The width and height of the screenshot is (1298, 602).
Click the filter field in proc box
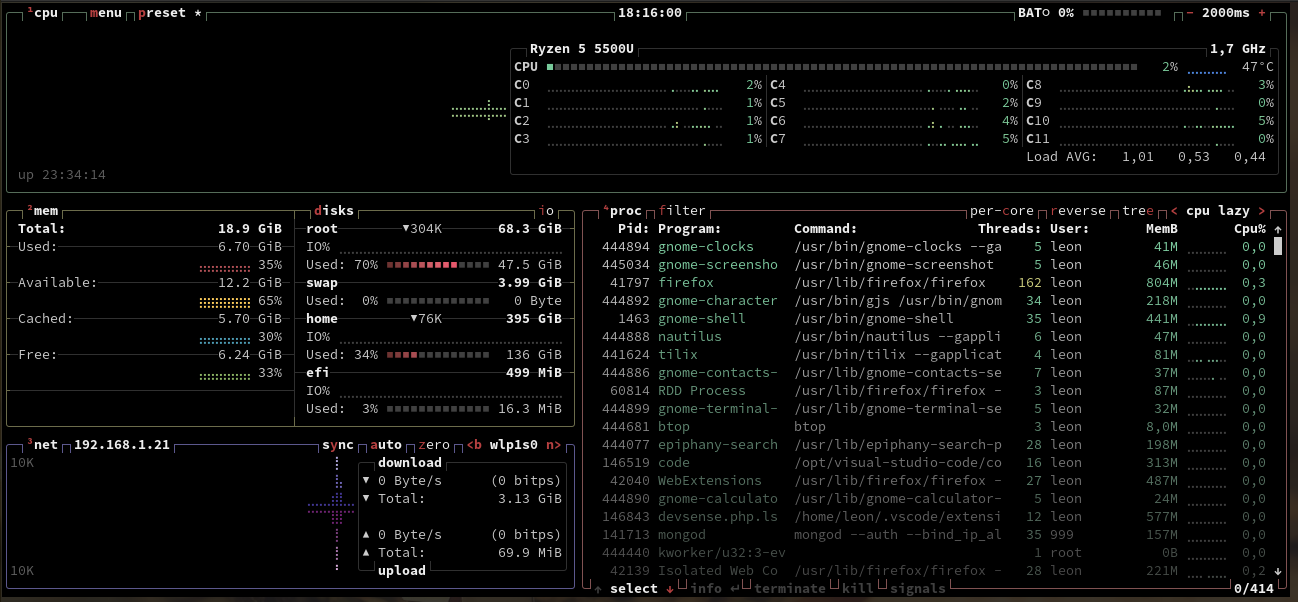[682, 211]
